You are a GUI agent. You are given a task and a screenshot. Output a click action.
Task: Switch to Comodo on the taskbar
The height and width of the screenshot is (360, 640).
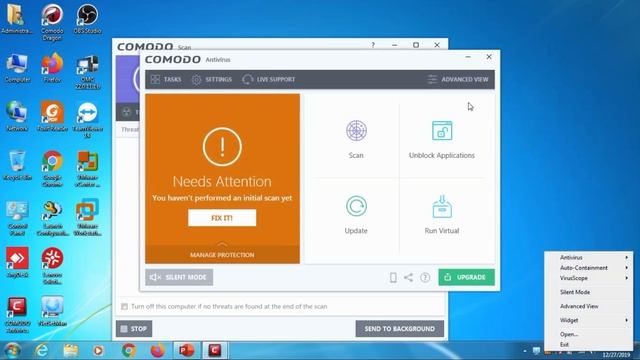[x=215, y=351]
